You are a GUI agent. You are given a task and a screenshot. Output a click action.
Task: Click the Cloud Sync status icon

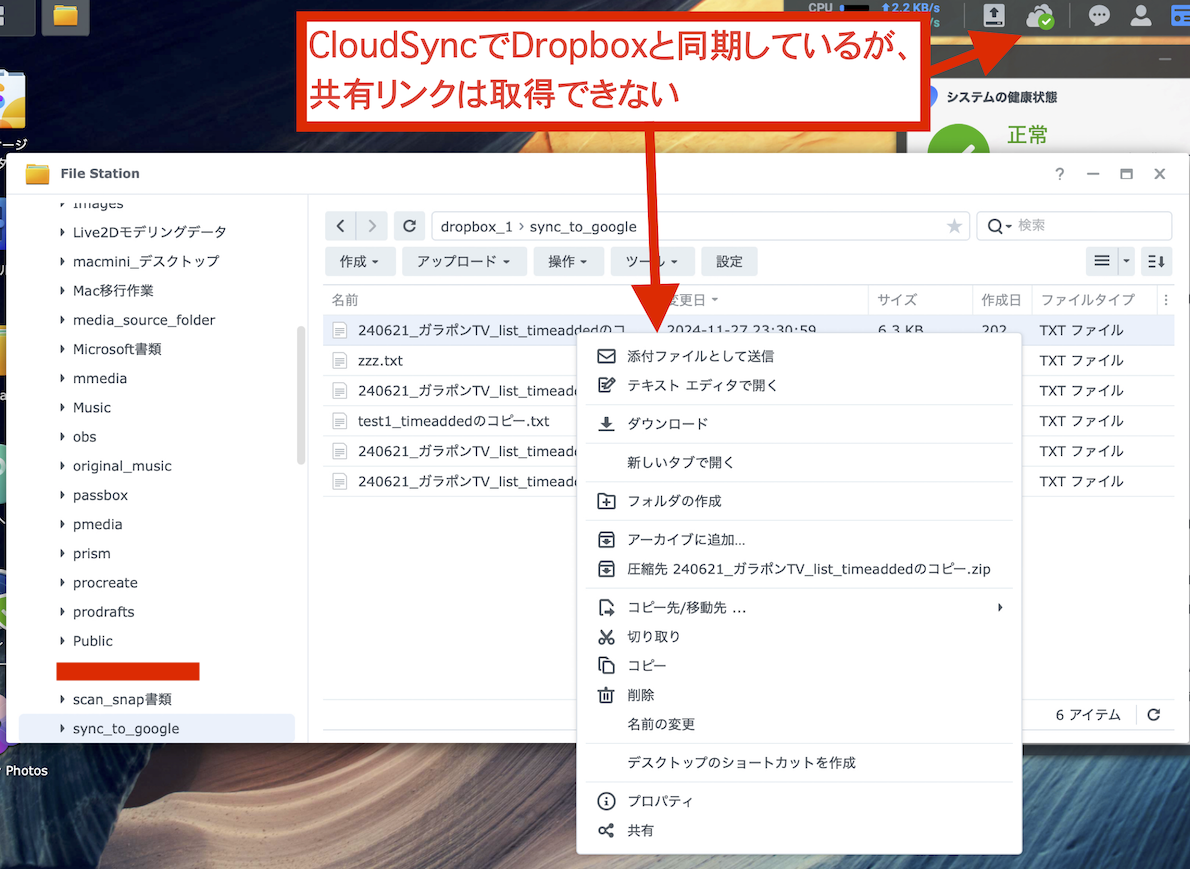[1040, 16]
